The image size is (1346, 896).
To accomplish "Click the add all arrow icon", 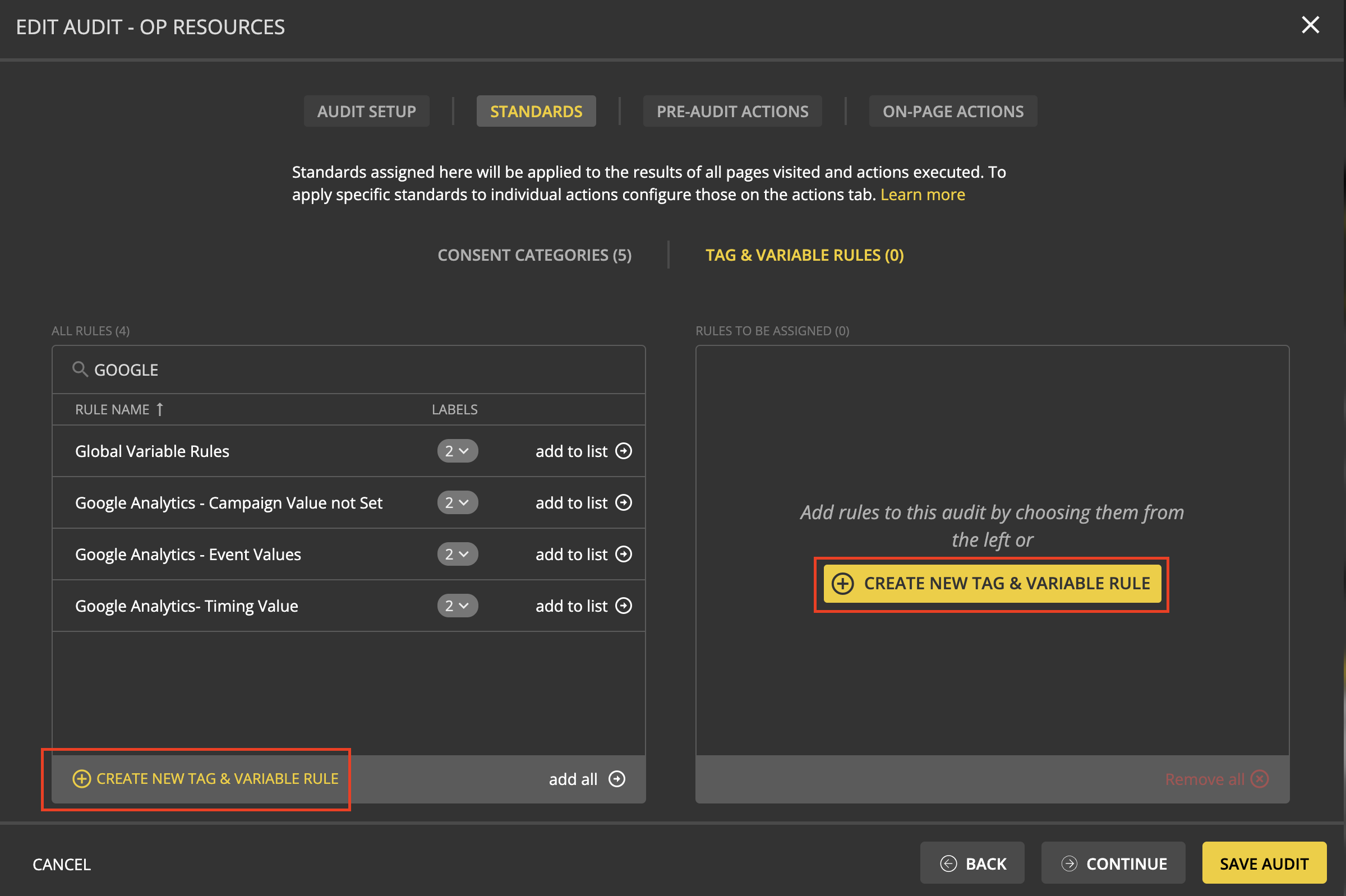I will [x=617, y=779].
